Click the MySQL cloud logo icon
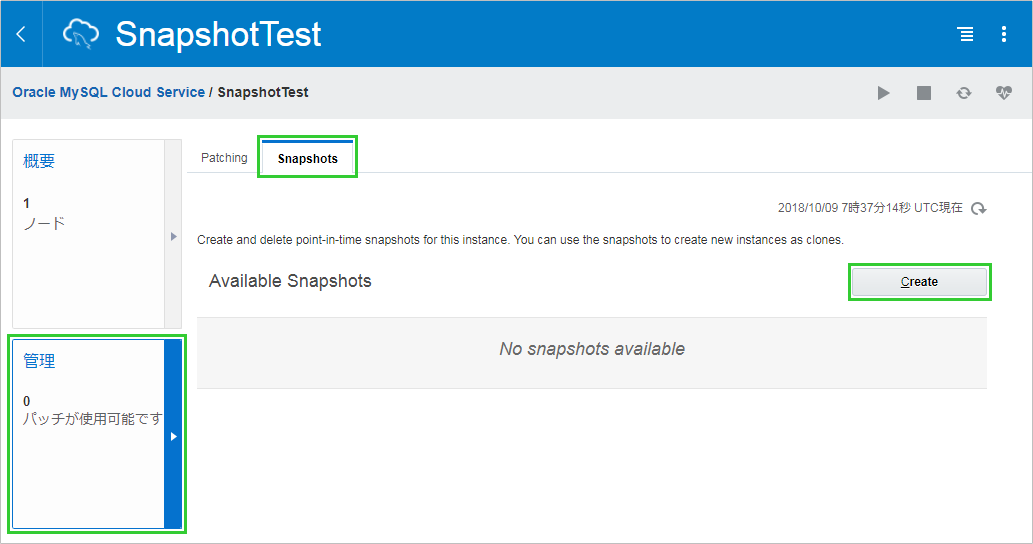The width and height of the screenshot is (1033, 544). [x=81, y=34]
